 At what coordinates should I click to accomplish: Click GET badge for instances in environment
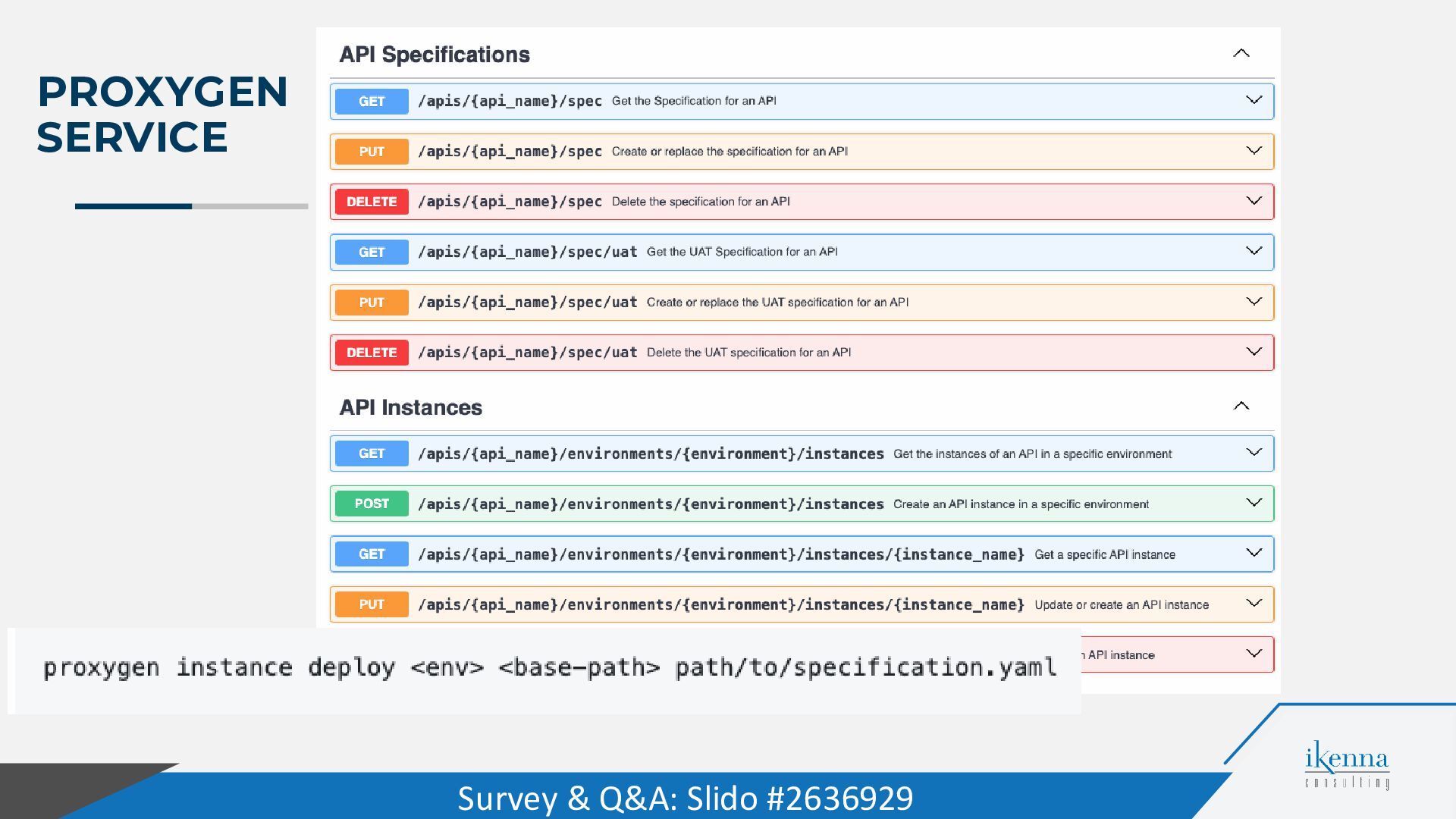[x=372, y=453]
